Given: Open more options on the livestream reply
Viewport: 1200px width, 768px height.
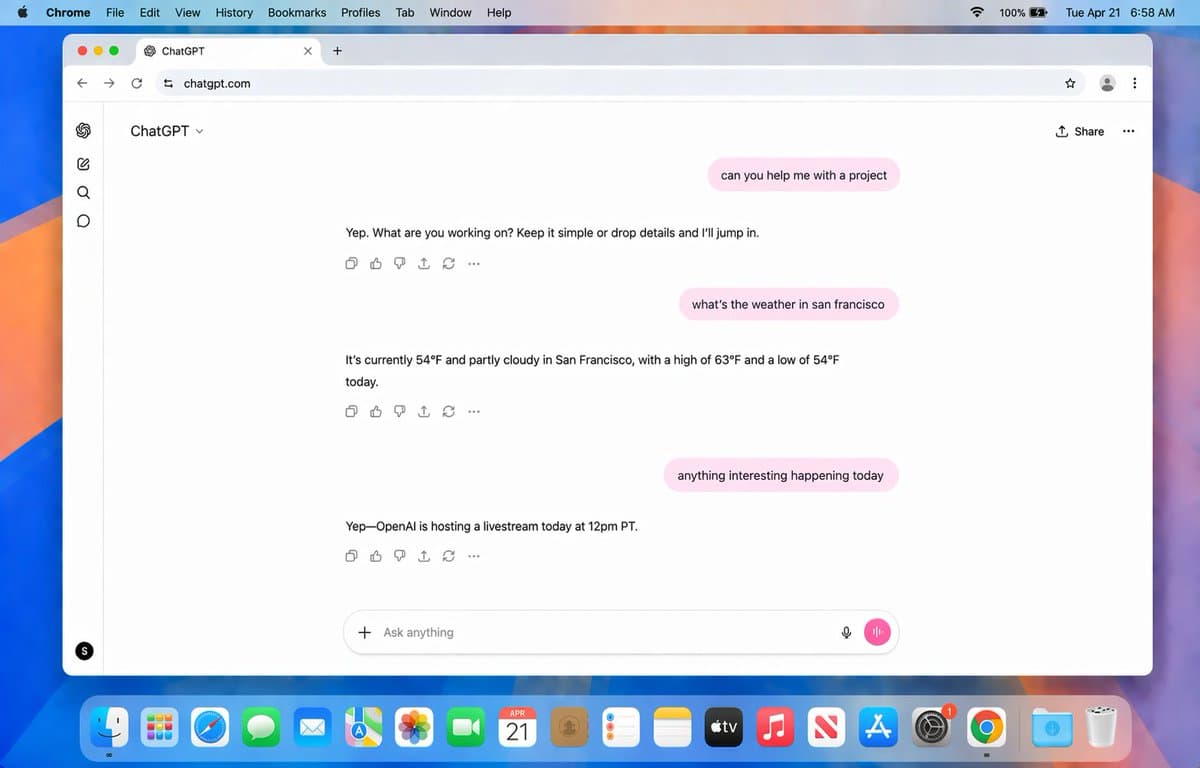Looking at the screenshot, I should coord(473,555).
